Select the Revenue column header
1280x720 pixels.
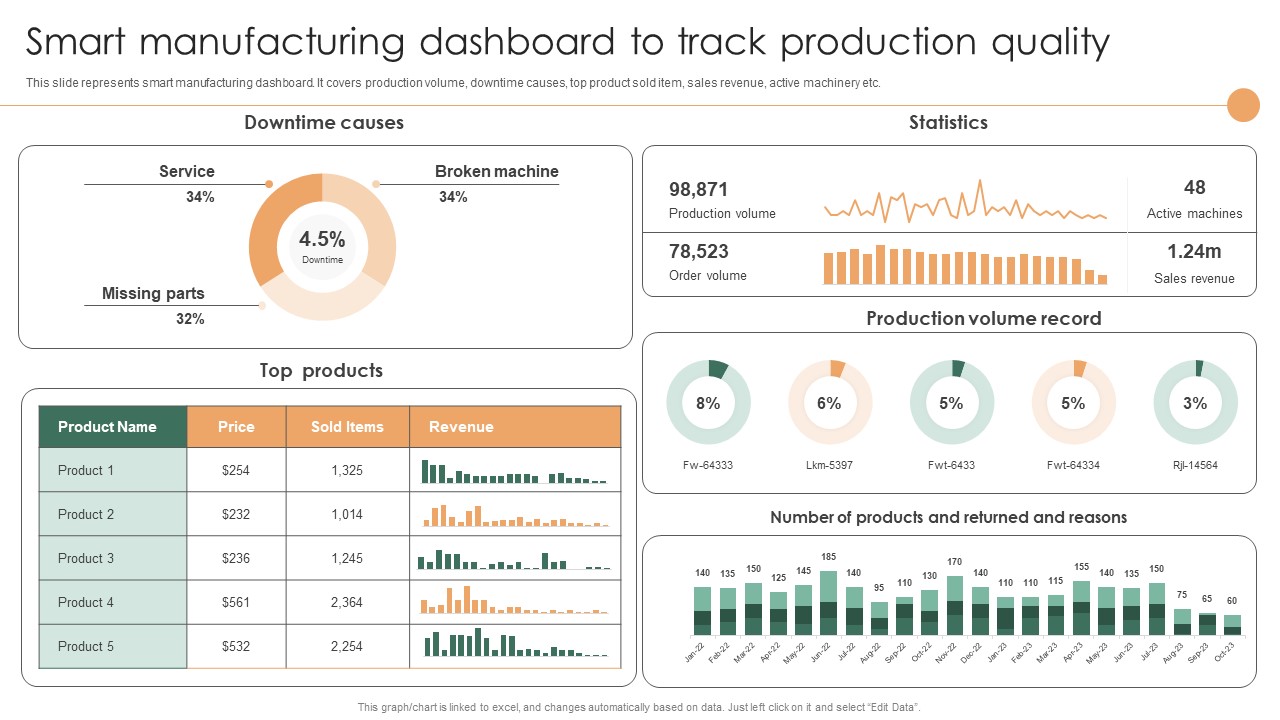point(515,427)
